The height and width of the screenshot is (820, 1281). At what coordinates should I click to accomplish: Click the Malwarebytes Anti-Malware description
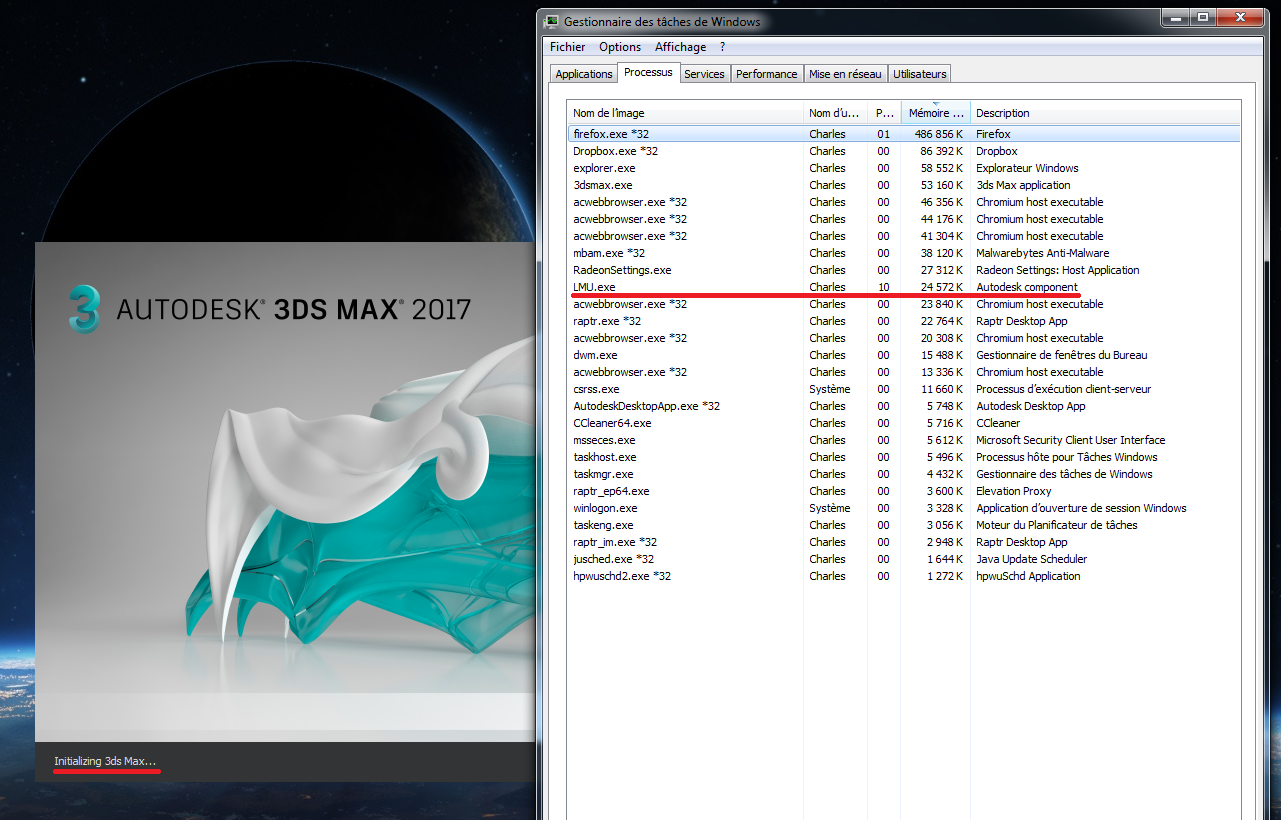[1043, 253]
